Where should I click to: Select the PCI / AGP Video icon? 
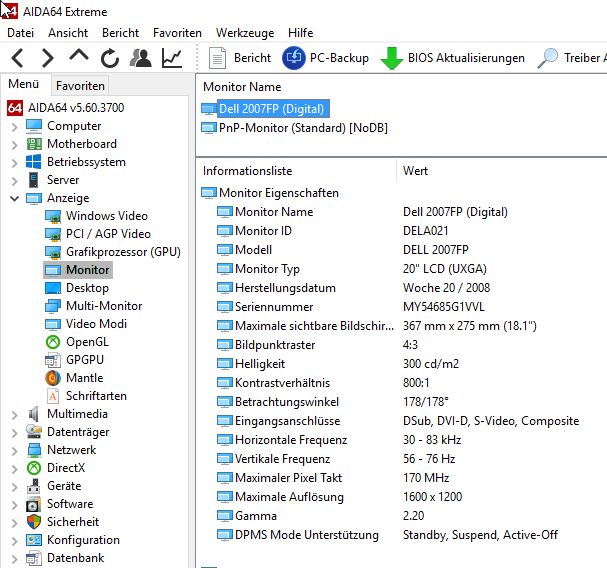coord(53,235)
